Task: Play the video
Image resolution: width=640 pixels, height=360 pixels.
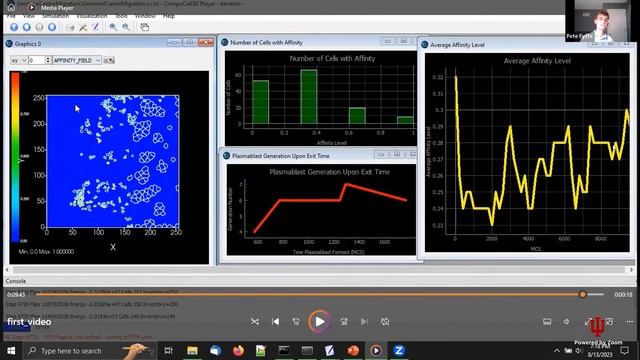Action: coord(320,322)
